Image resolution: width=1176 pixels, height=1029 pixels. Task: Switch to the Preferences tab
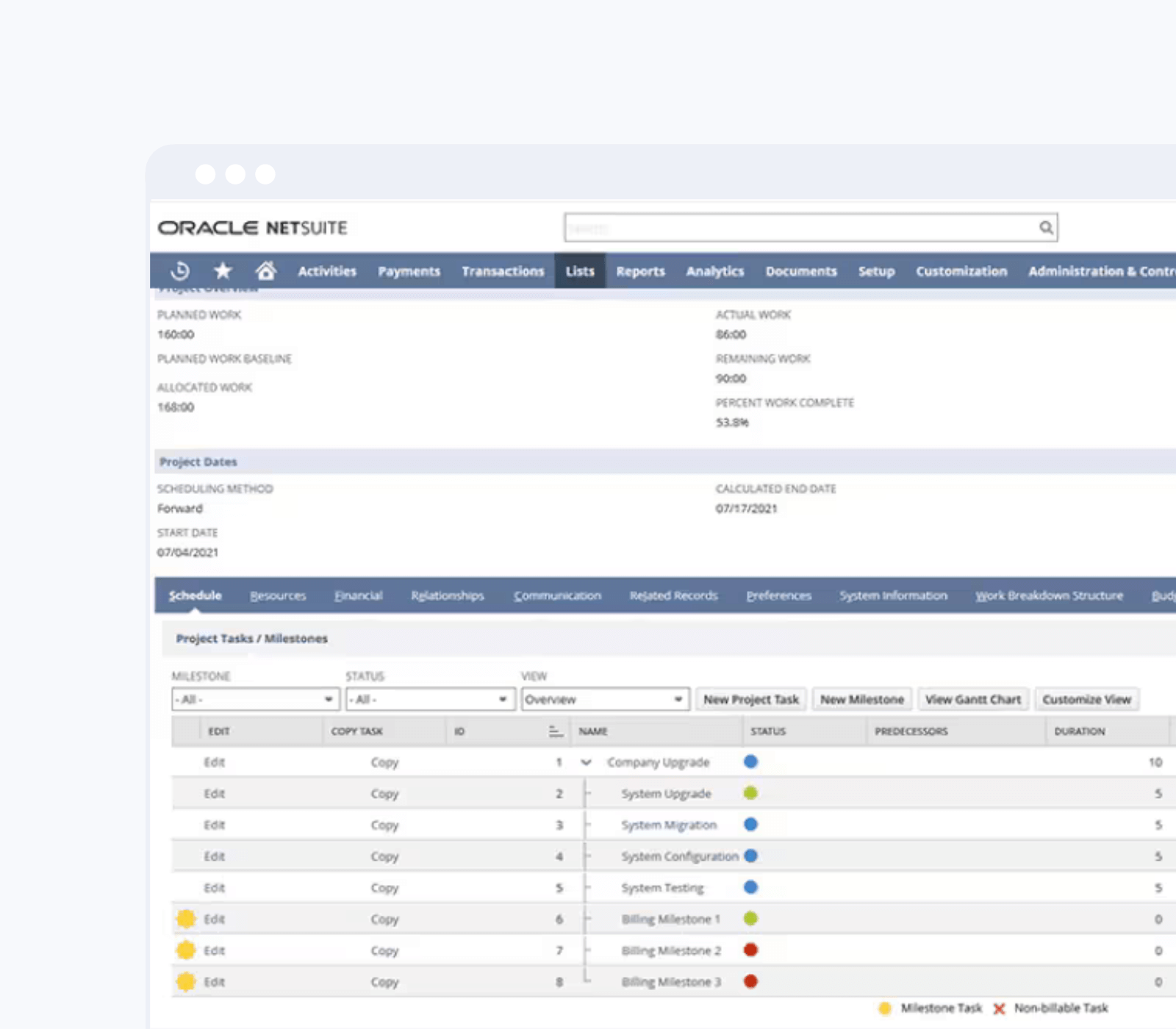tap(778, 595)
